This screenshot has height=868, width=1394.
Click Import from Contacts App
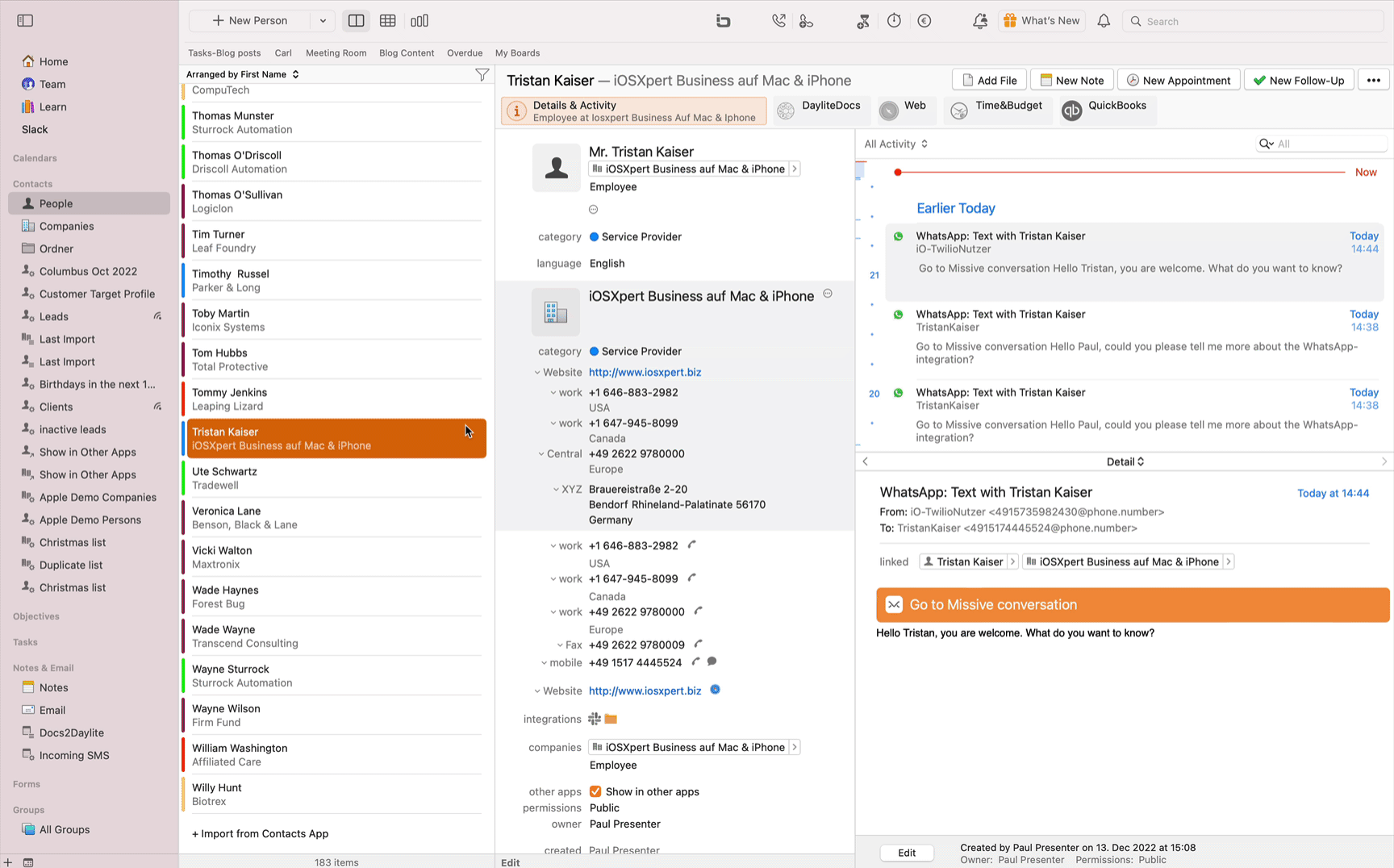click(x=260, y=833)
